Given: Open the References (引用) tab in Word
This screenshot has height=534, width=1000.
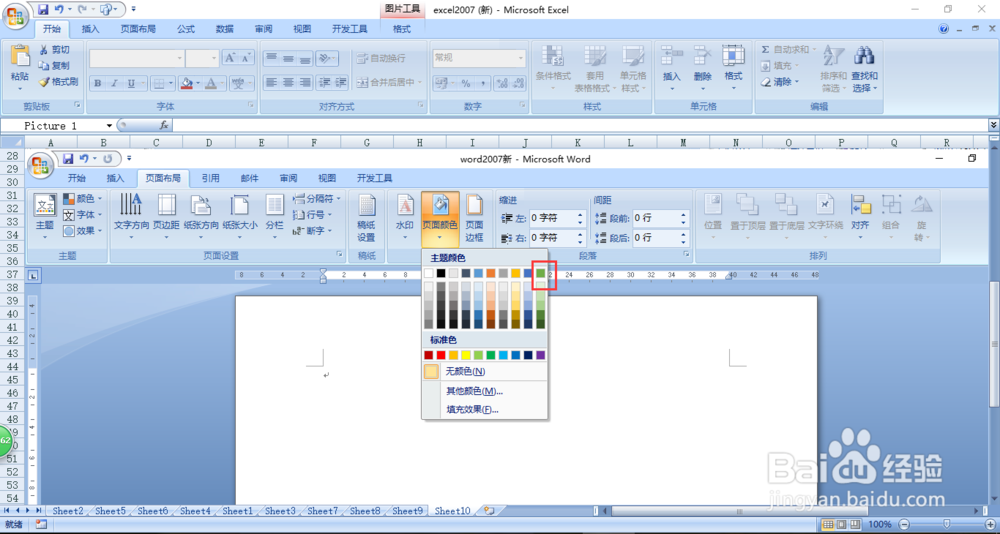Looking at the screenshot, I should click(x=210, y=178).
